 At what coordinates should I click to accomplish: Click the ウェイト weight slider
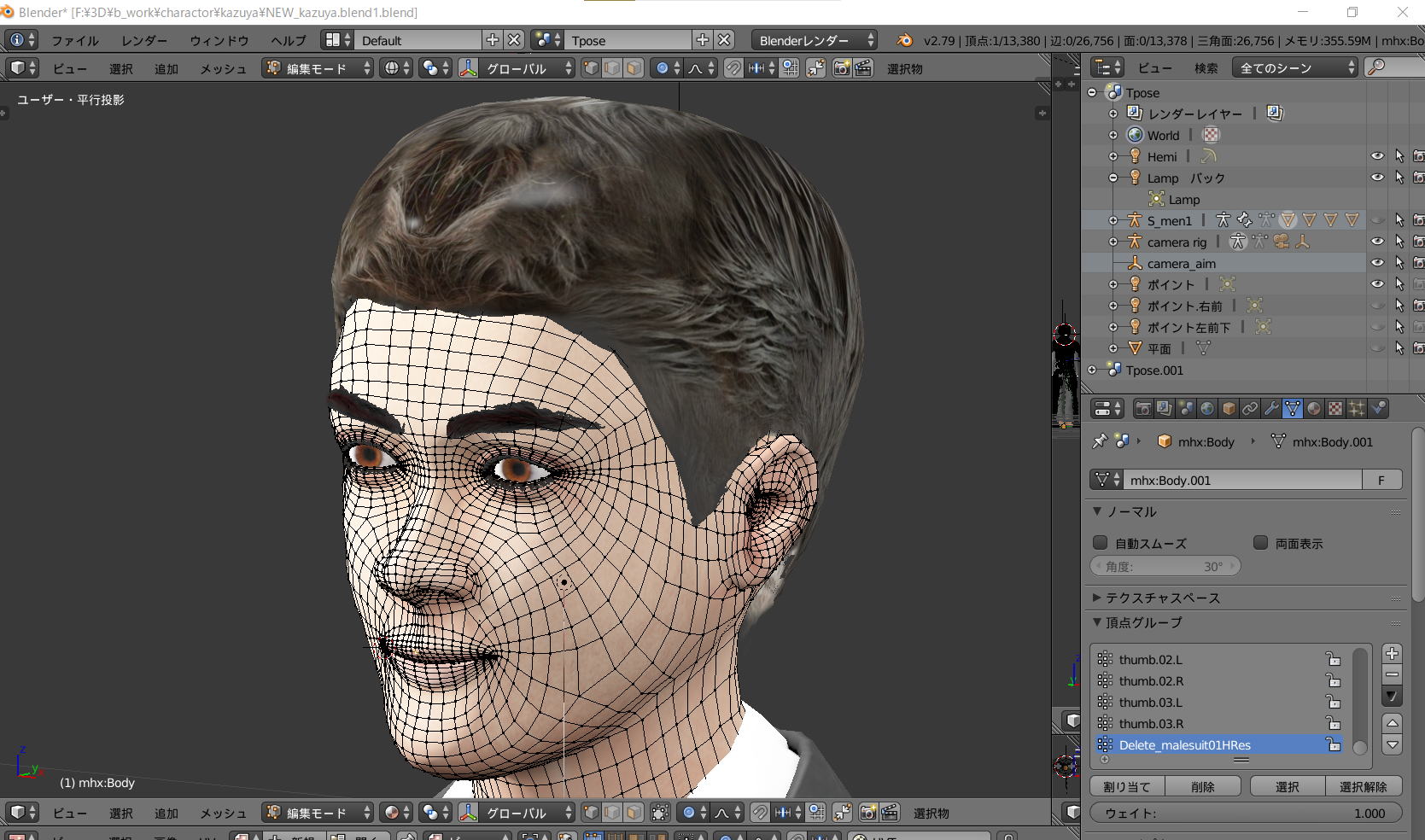(x=1246, y=814)
